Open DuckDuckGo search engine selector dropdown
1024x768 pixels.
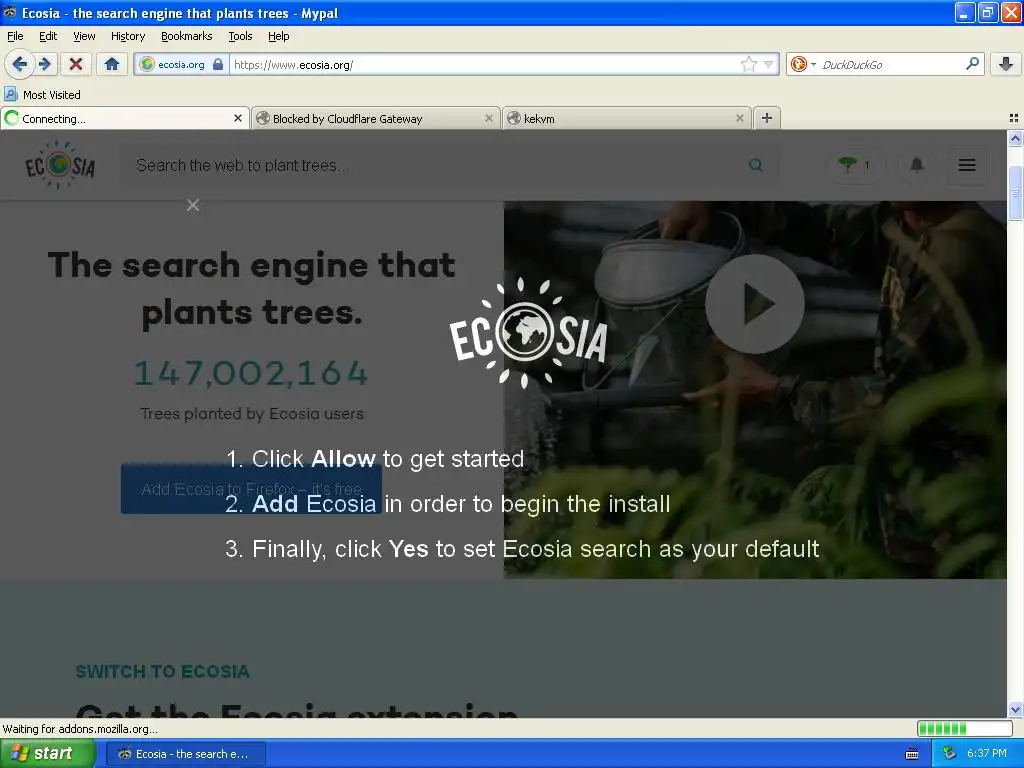(803, 65)
